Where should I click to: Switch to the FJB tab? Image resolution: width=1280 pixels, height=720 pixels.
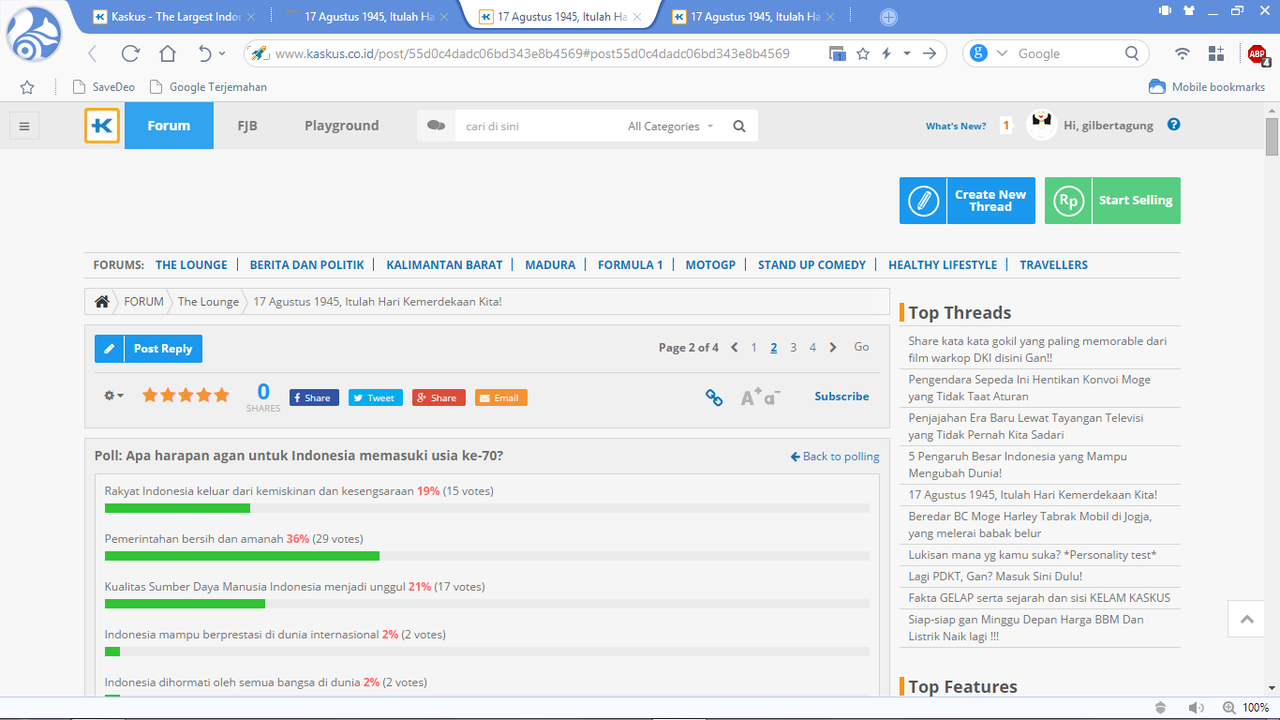247,126
